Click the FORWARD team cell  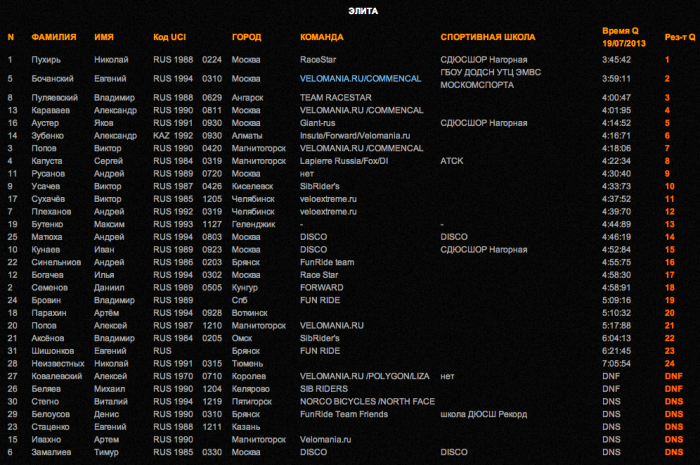click(x=321, y=288)
